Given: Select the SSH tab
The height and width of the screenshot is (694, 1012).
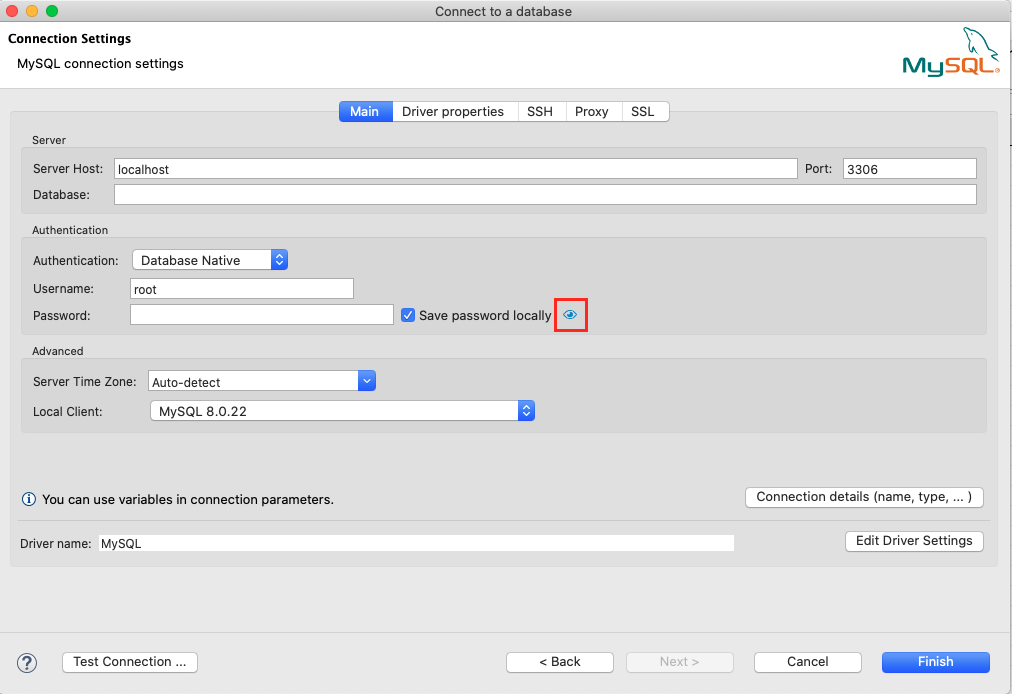Looking at the screenshot, I should (x=540, y=112).
